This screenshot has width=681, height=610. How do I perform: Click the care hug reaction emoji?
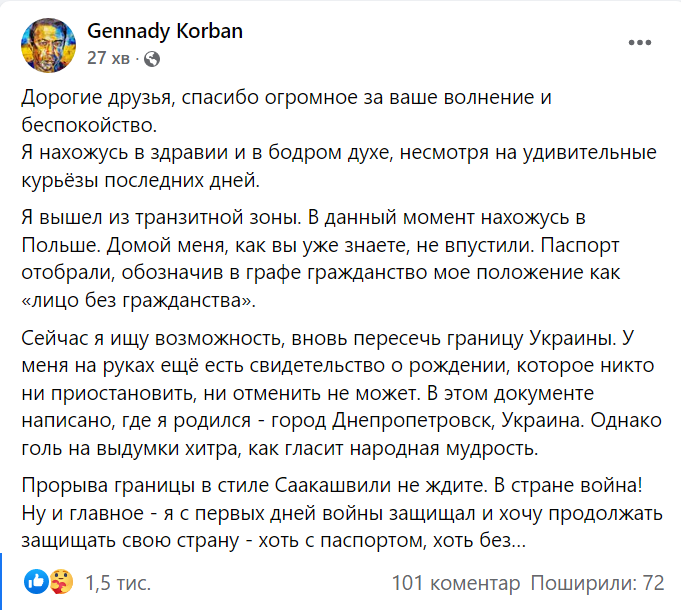tap(58, 581)
